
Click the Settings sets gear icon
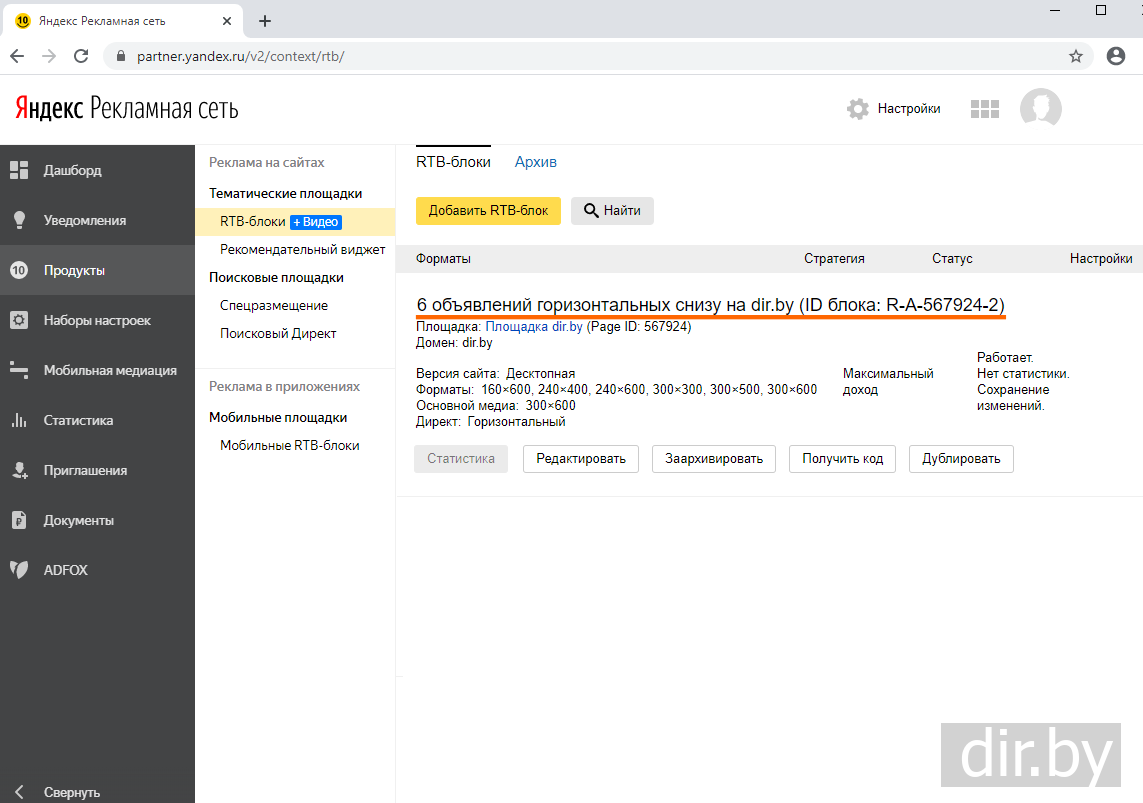[x=19, y=321]
